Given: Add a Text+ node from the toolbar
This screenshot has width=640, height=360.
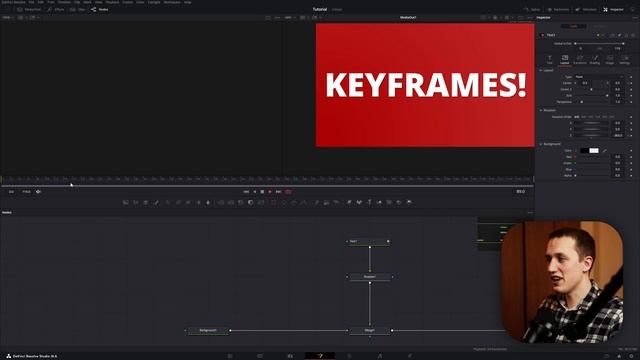Looking at the screenshot, I should (146, 202).
